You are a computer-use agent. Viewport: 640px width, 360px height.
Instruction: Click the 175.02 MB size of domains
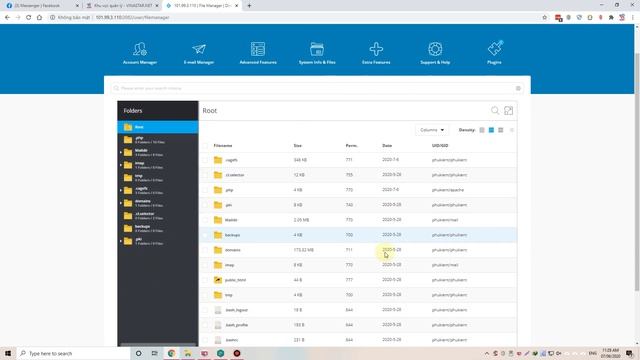tap(304, 250)
